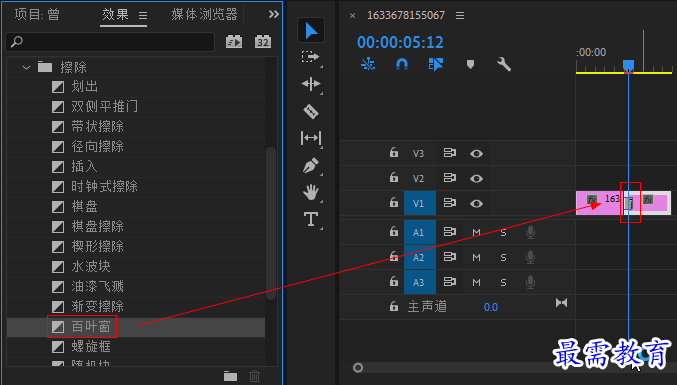
Task: Click the timecode 00:00:05:12 display
Action: pos(400,42)
